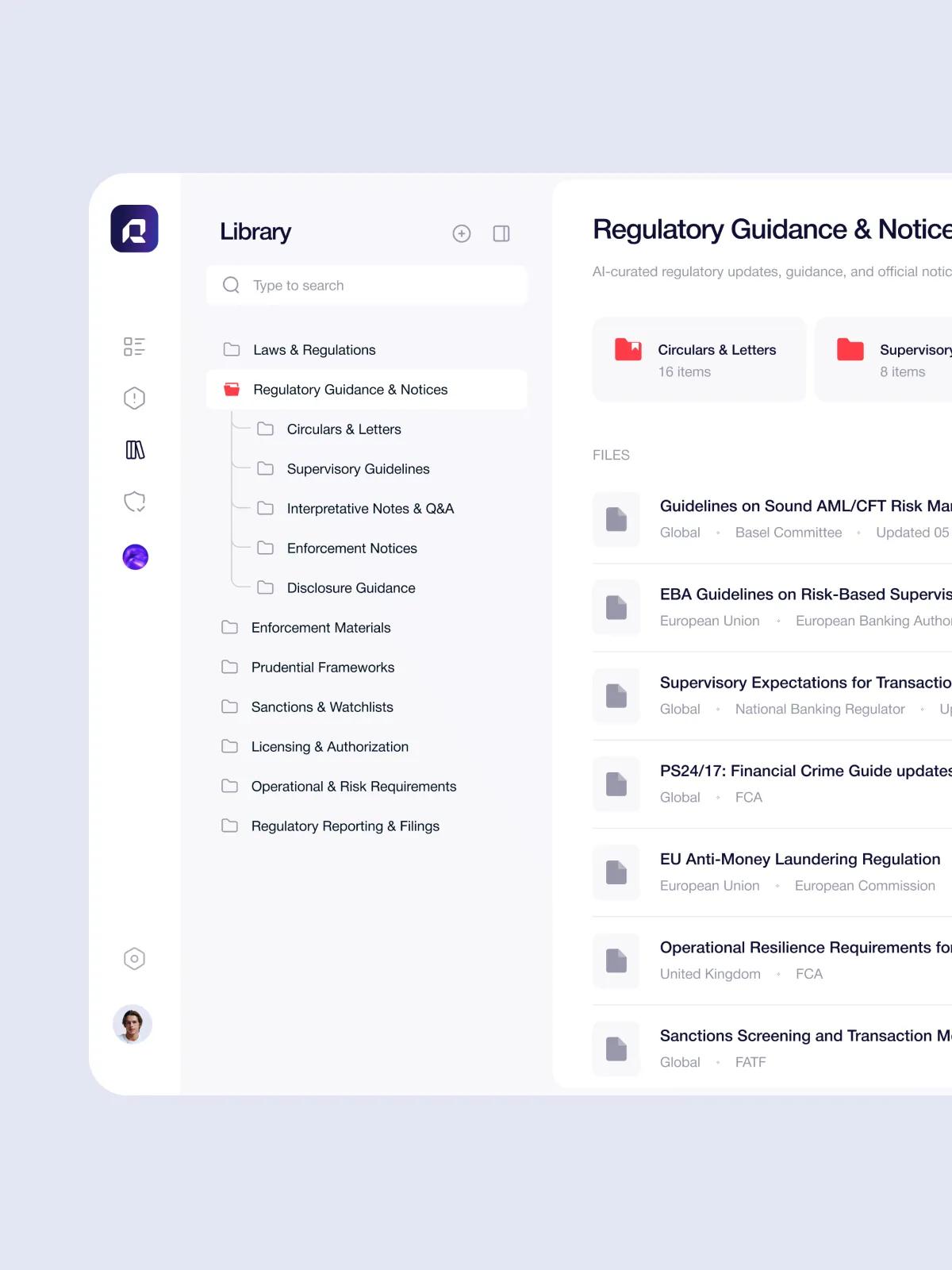Open the purple AI orb icon
Viewport: 952px width, 1270px height.
(135, 556)
